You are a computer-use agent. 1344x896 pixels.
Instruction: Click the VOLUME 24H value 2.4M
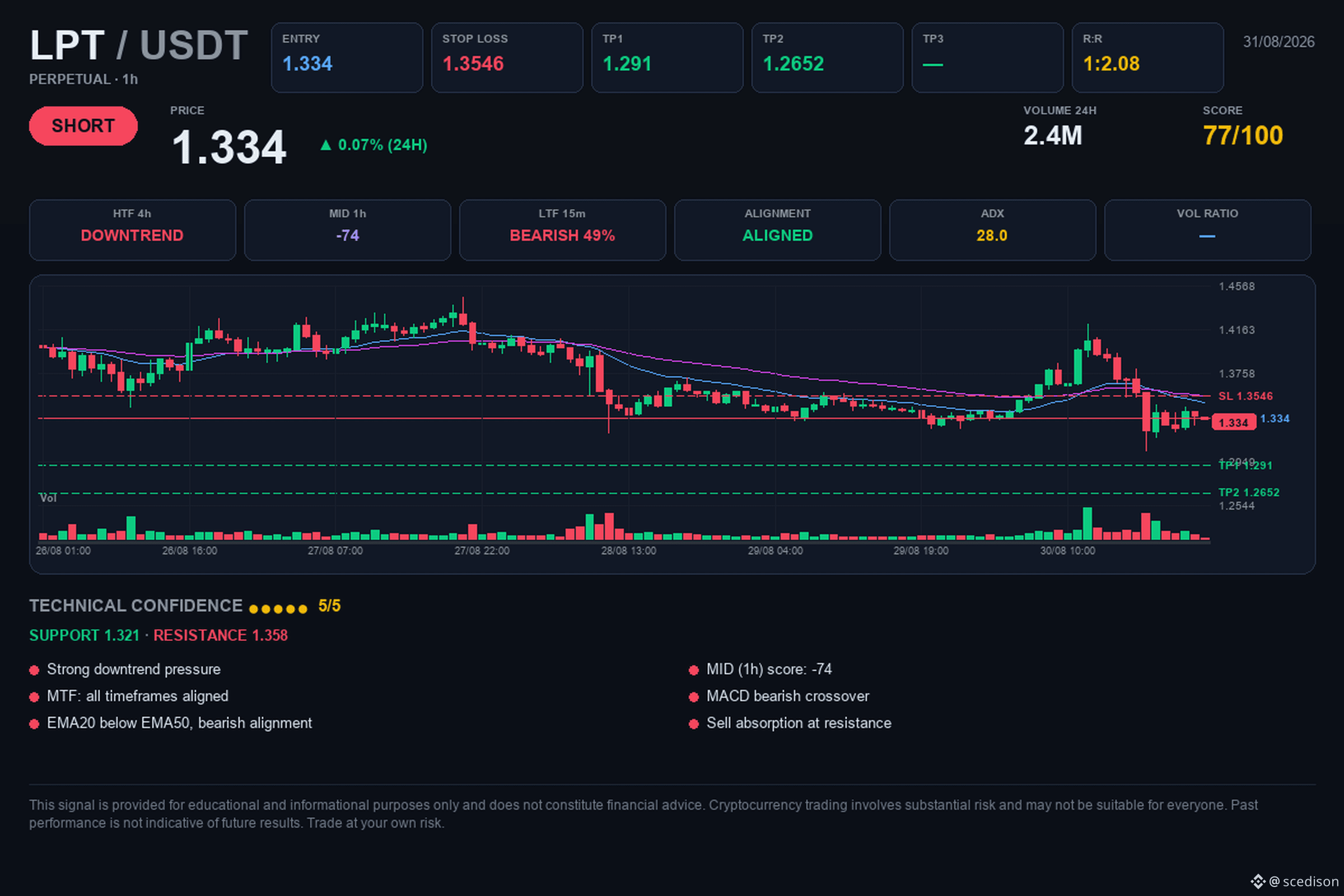(1053, 136)
